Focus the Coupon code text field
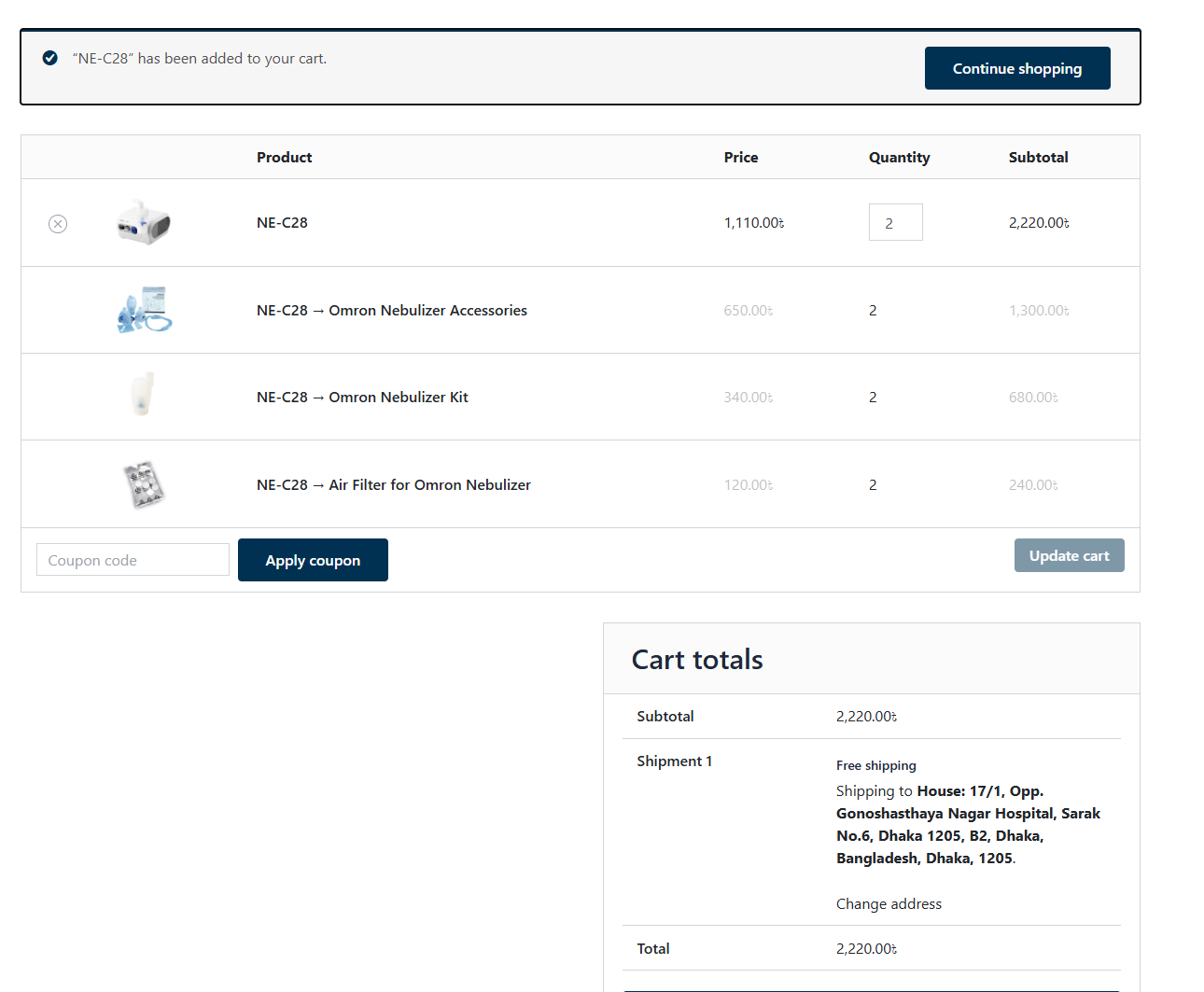The image size is (1204, 992). (133, 560)
